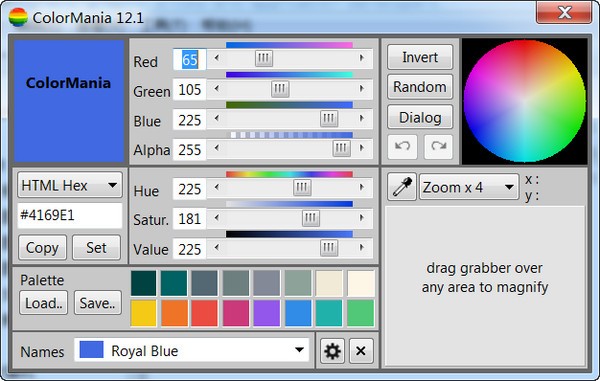Decrease Blue with the left arrow

click(217, 118)
